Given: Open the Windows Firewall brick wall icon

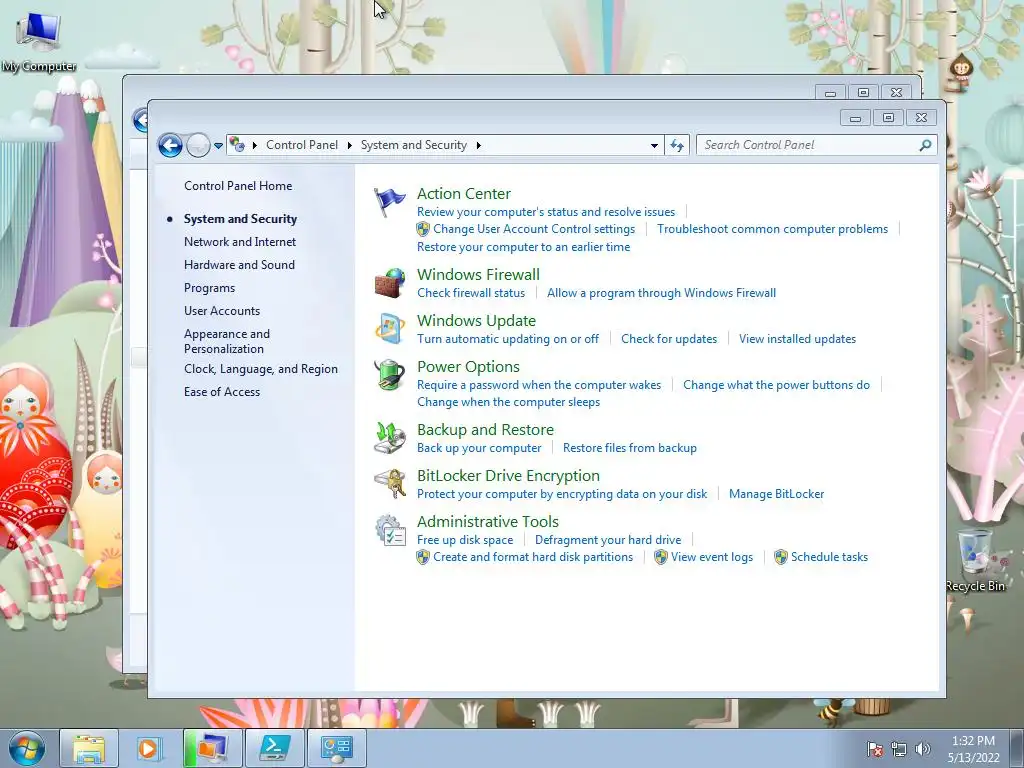Looking at the screenshot, I should 389,283.
